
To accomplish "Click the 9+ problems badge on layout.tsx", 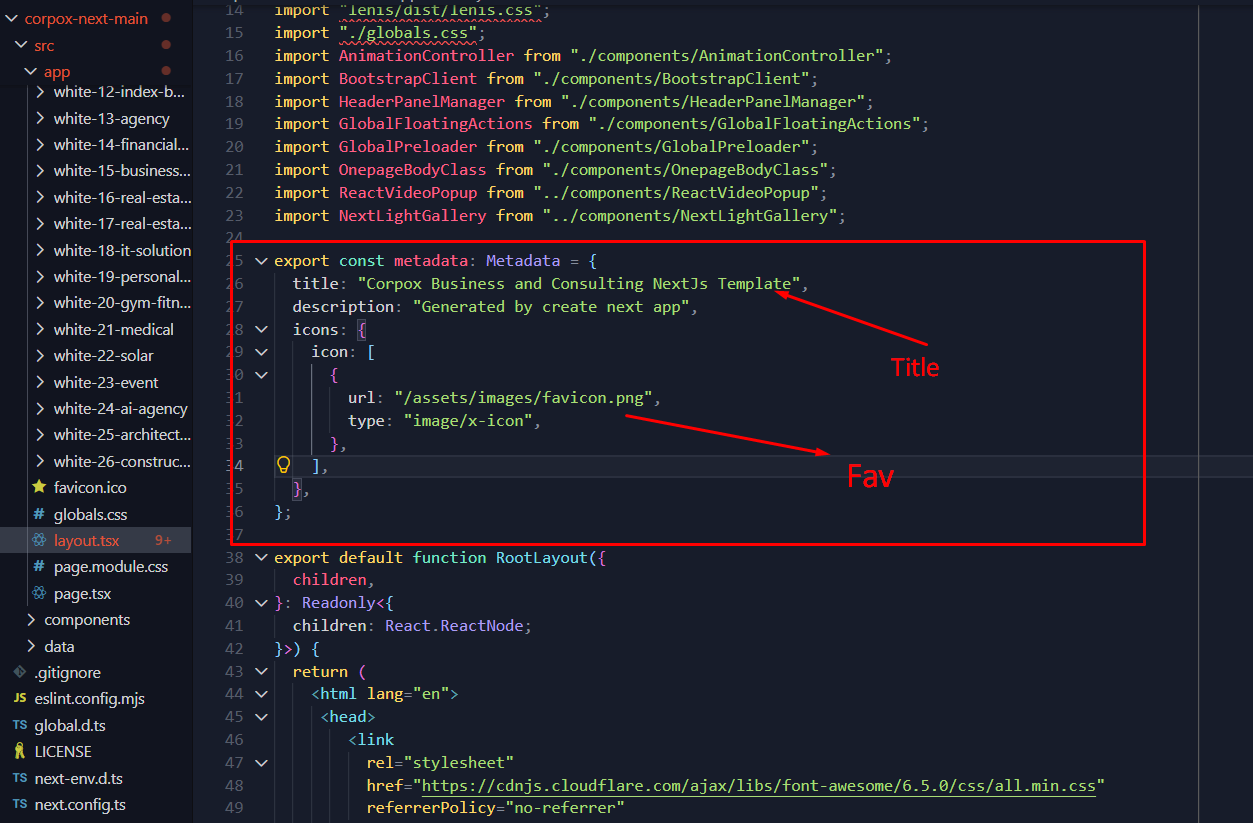I will [163, 540].
